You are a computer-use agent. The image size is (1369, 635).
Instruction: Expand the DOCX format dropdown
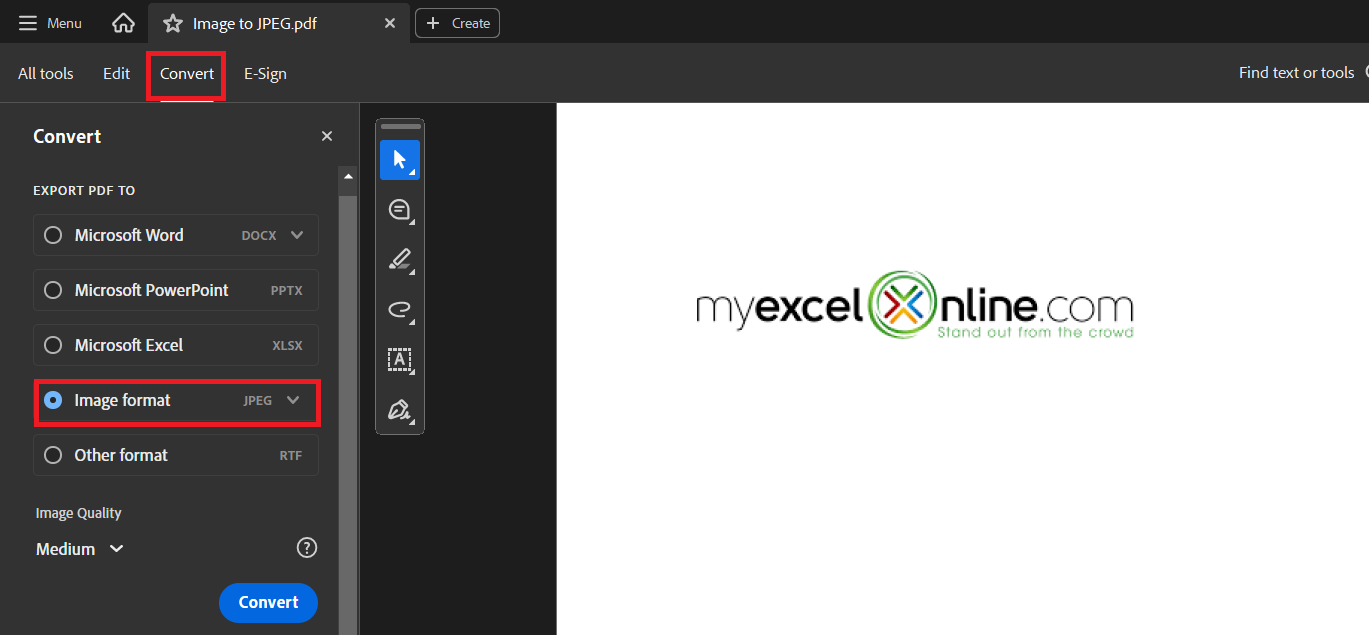click(297, 235)
